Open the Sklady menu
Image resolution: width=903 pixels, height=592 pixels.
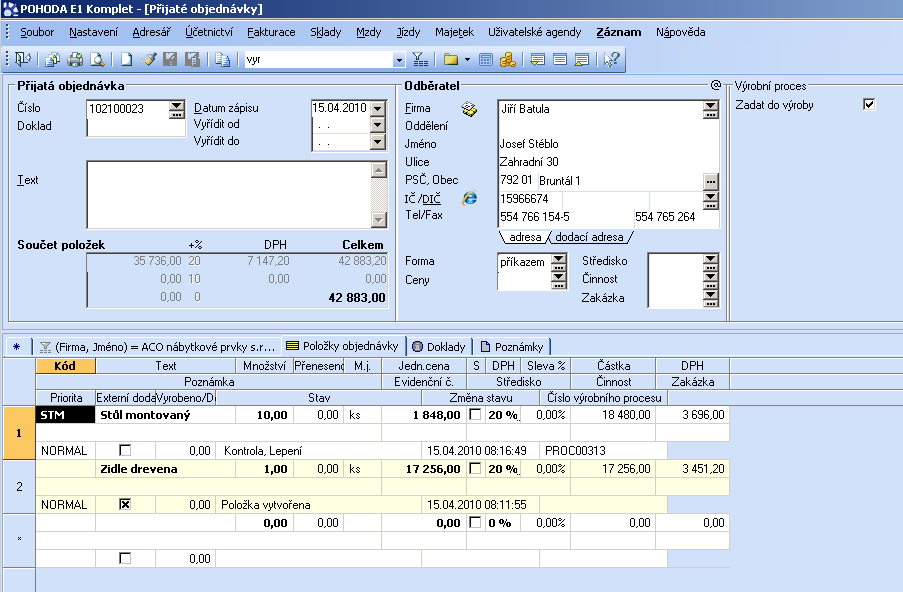[325, 32]
